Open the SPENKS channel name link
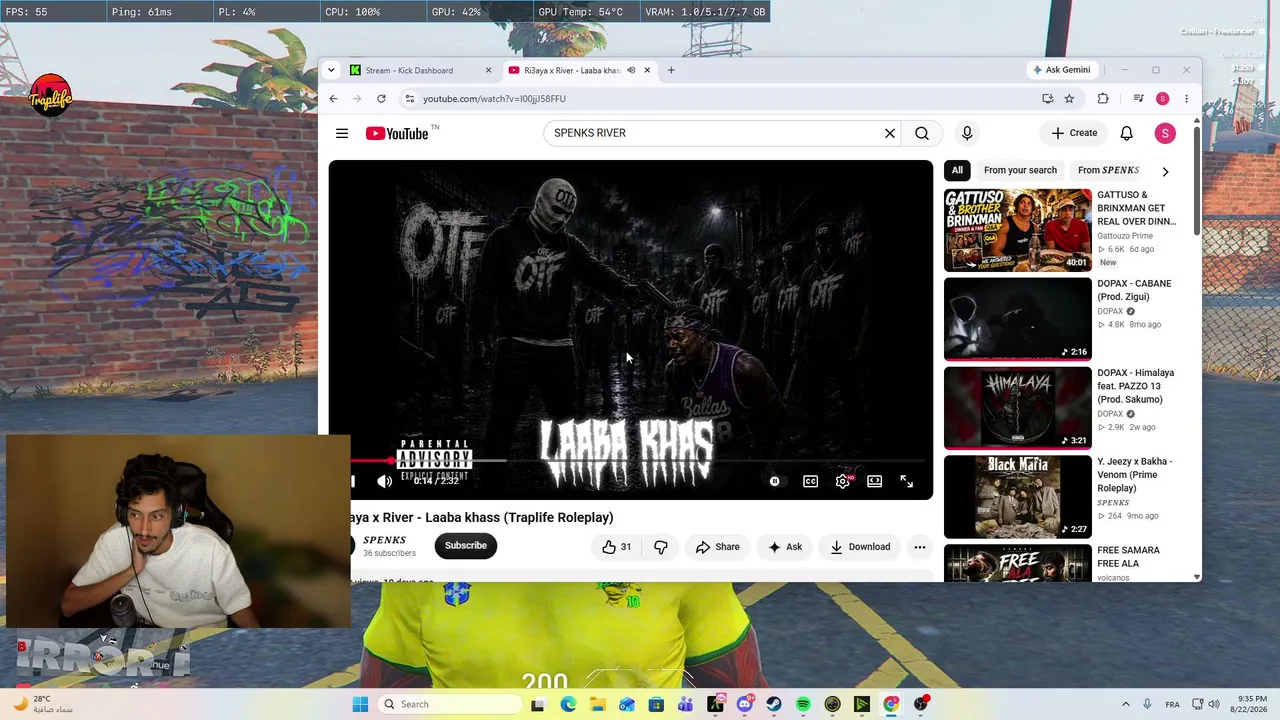 point(384,540)
